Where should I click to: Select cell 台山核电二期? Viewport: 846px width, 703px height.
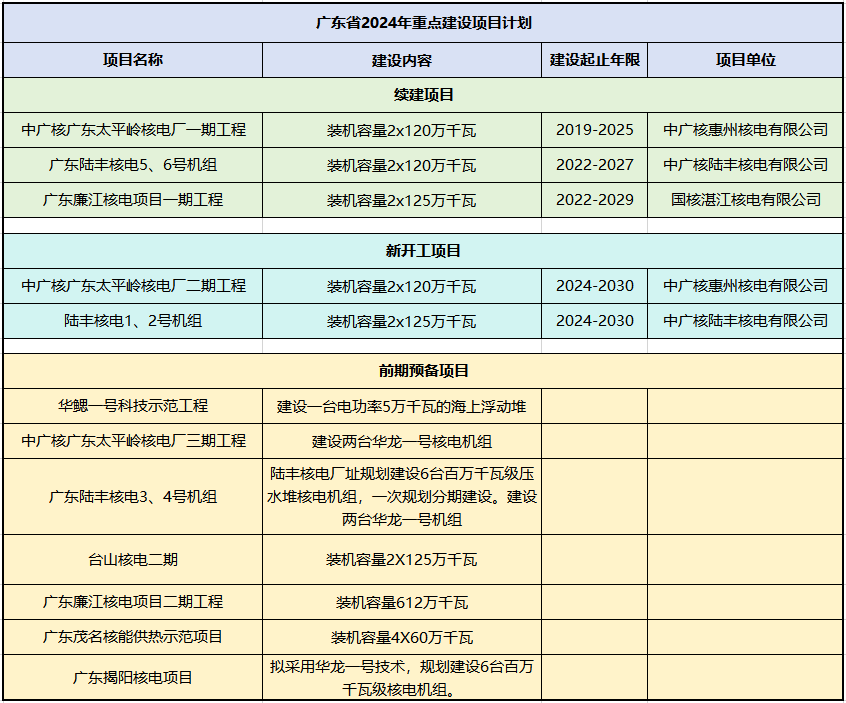point(133,559)
